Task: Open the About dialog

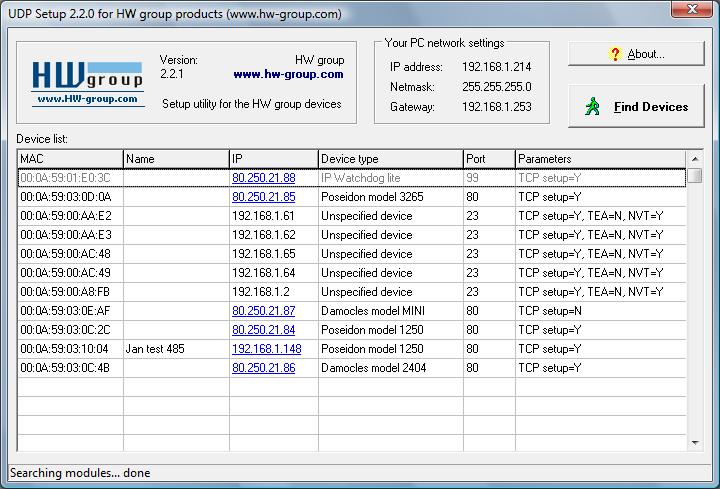Action: coord(636,54)
